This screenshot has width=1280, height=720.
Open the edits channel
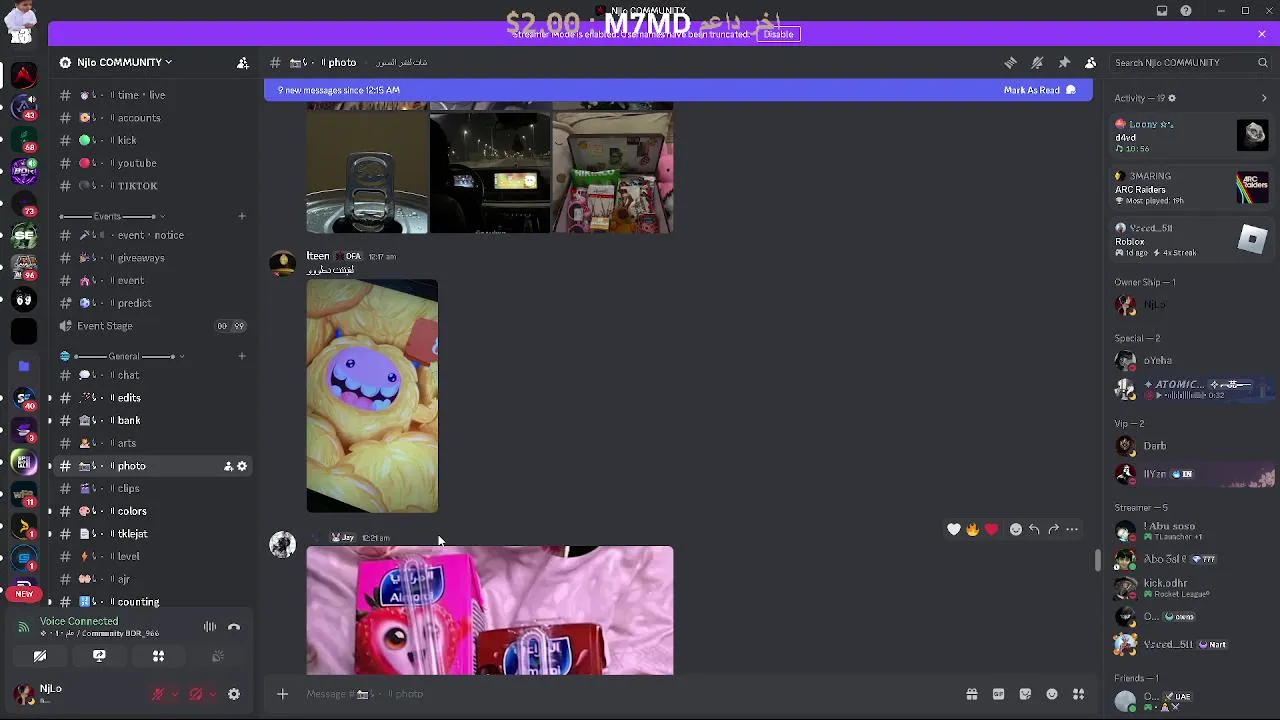(152, 398)
